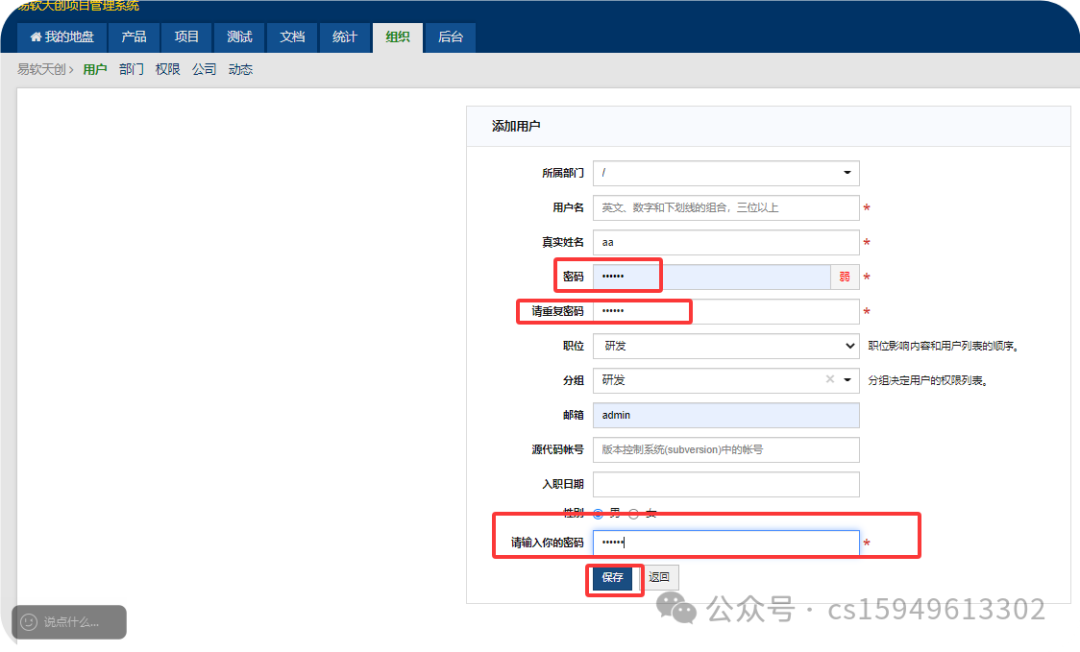The height and width of the screenshot is (652, 1080).
Task: Click the 真实姓名 field containing aa
Action: click(726, 242)
